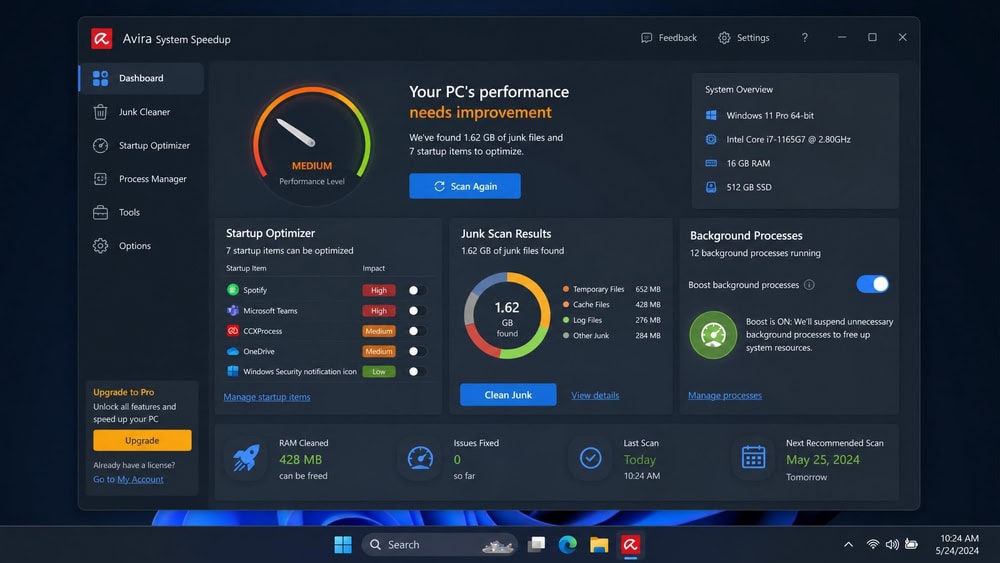The width and height of the screenshot is (1000, 563).
Task: Click the green Log Files legend dot
Action: tap(566, 320)
